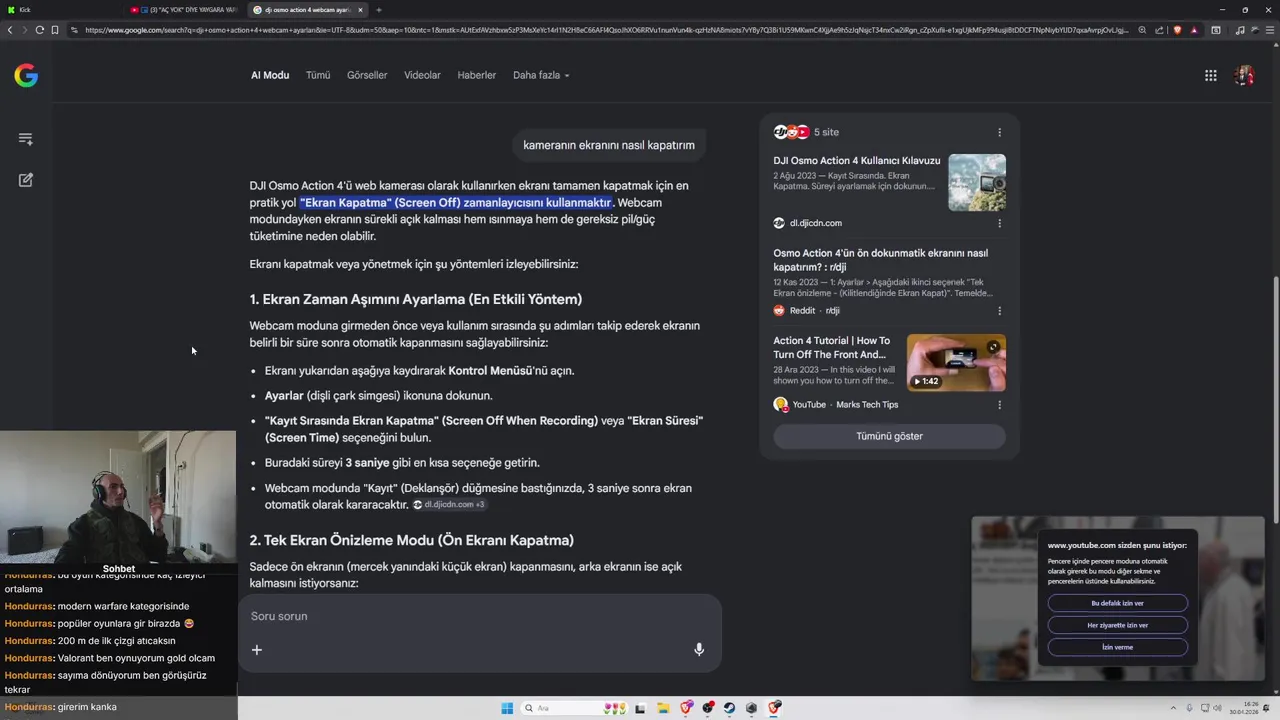Click the Brave Shields lion icon
Screen dimensions: 1280x720
click(1177, 30)
